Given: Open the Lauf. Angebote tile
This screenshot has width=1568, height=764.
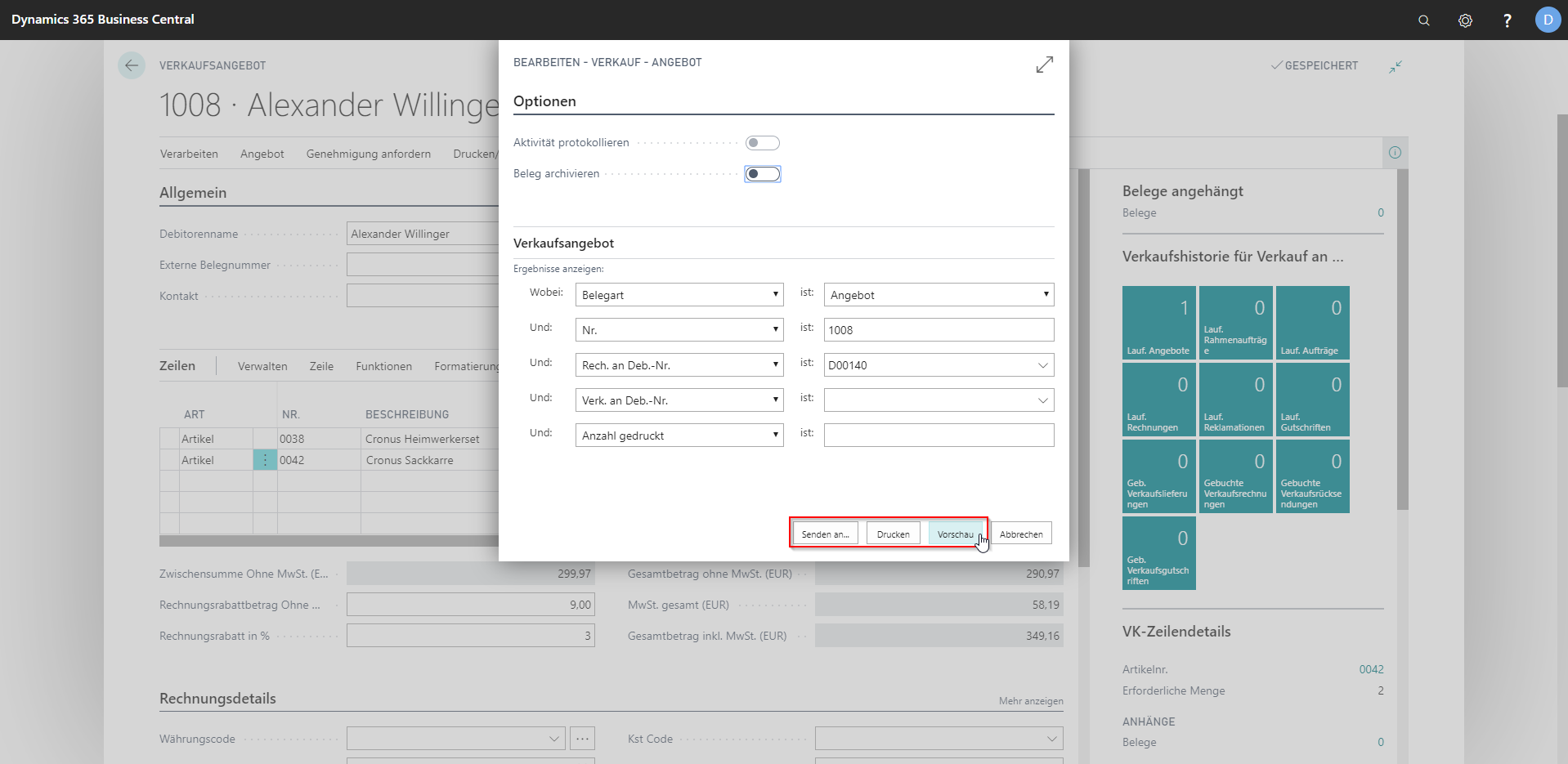Looking at the screenshot, I should [1158, 323].
